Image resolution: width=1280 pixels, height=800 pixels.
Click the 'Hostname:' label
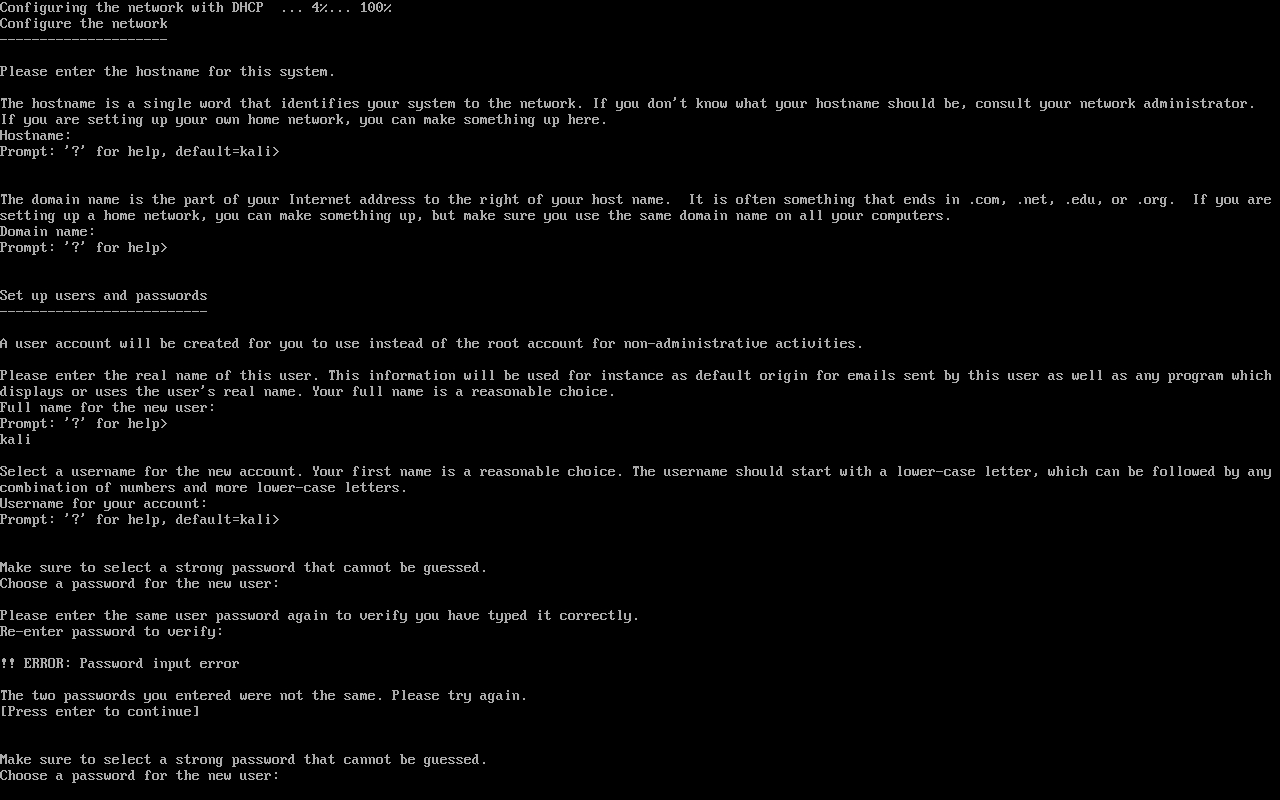pos(36,136)
